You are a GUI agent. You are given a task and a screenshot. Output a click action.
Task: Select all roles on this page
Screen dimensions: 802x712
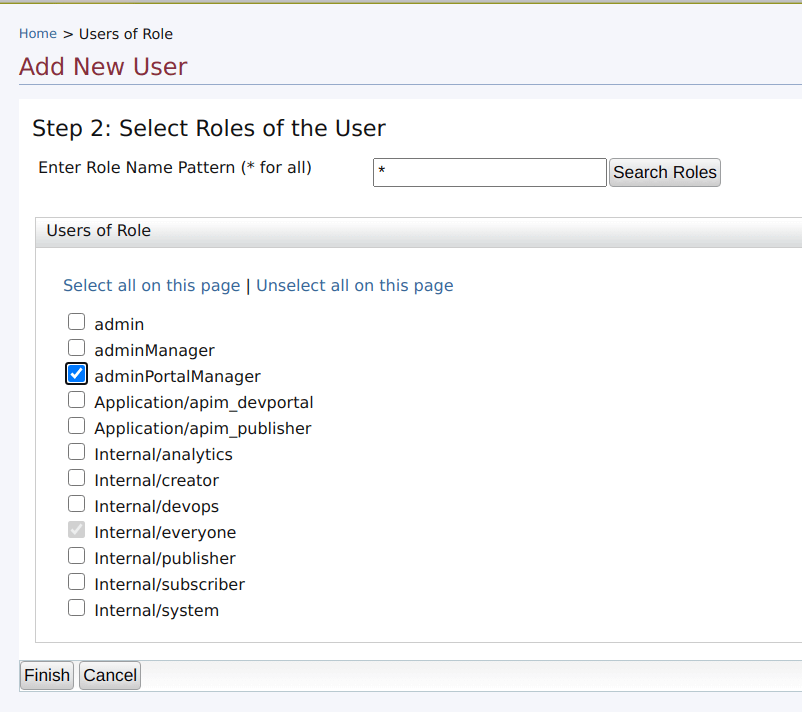point(151,285)
